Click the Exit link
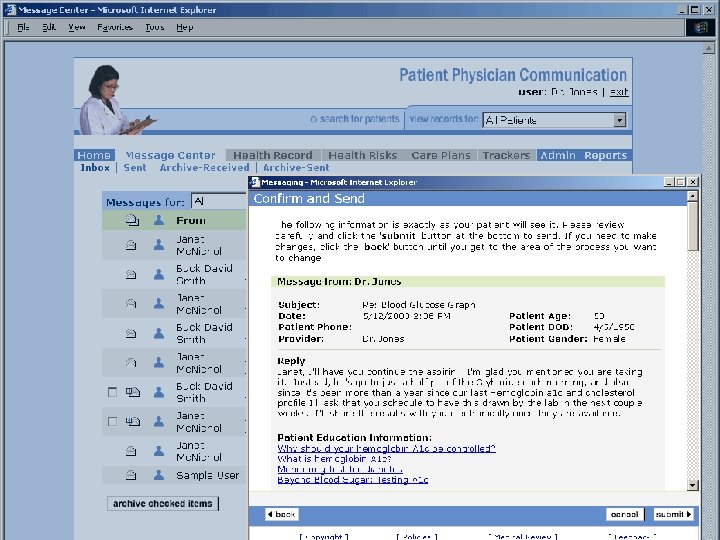720x540 pixels. pos(619,92)
